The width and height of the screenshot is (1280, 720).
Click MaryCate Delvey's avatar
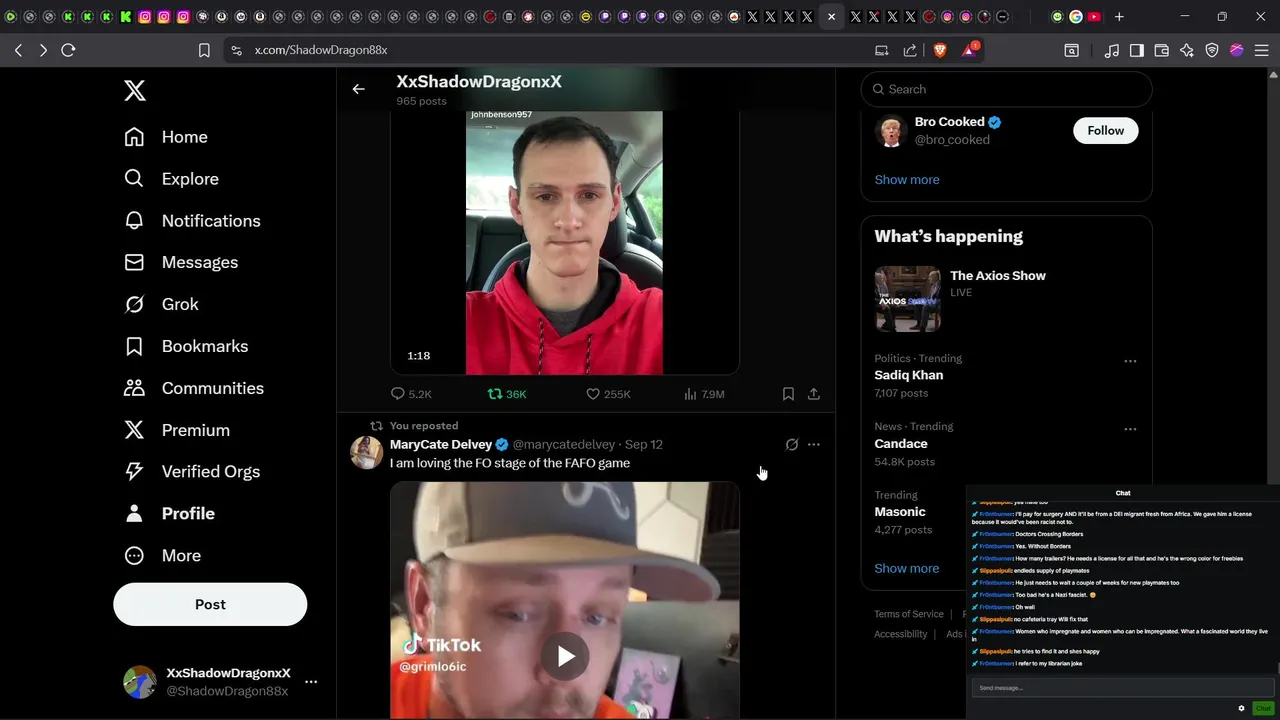367,452
